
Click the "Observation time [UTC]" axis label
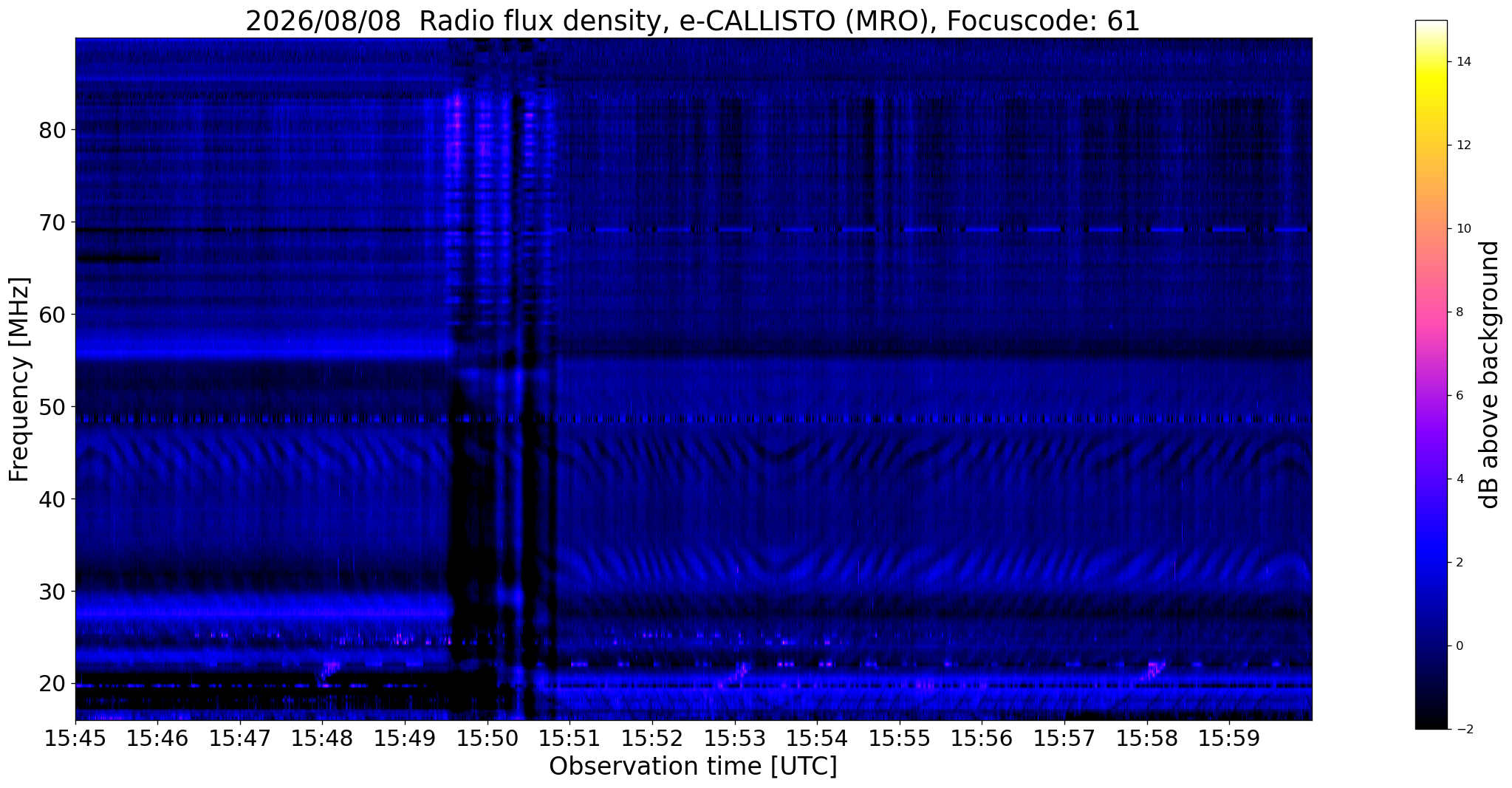coord(693,767)
